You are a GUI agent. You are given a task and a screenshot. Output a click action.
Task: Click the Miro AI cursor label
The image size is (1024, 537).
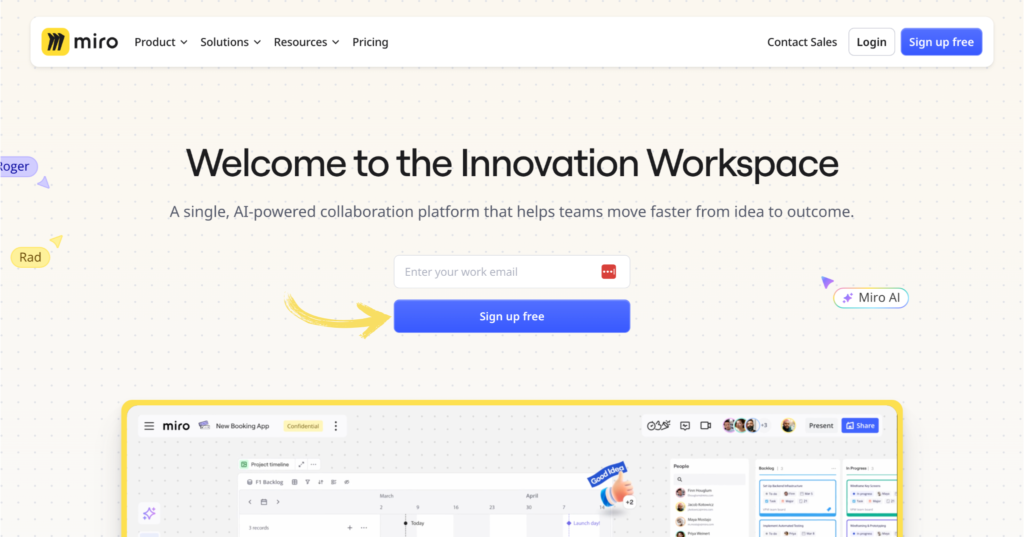coord(871,298)
